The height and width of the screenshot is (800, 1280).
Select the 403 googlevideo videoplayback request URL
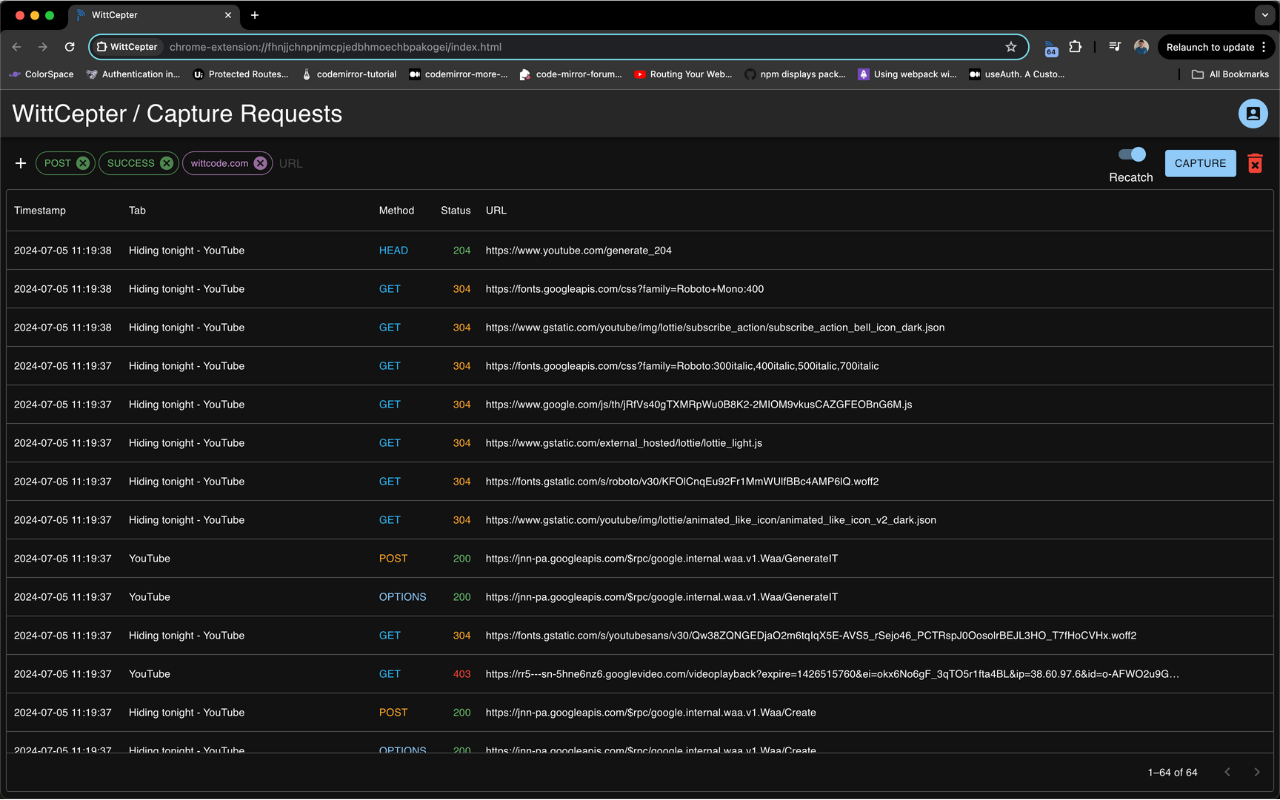832,674
